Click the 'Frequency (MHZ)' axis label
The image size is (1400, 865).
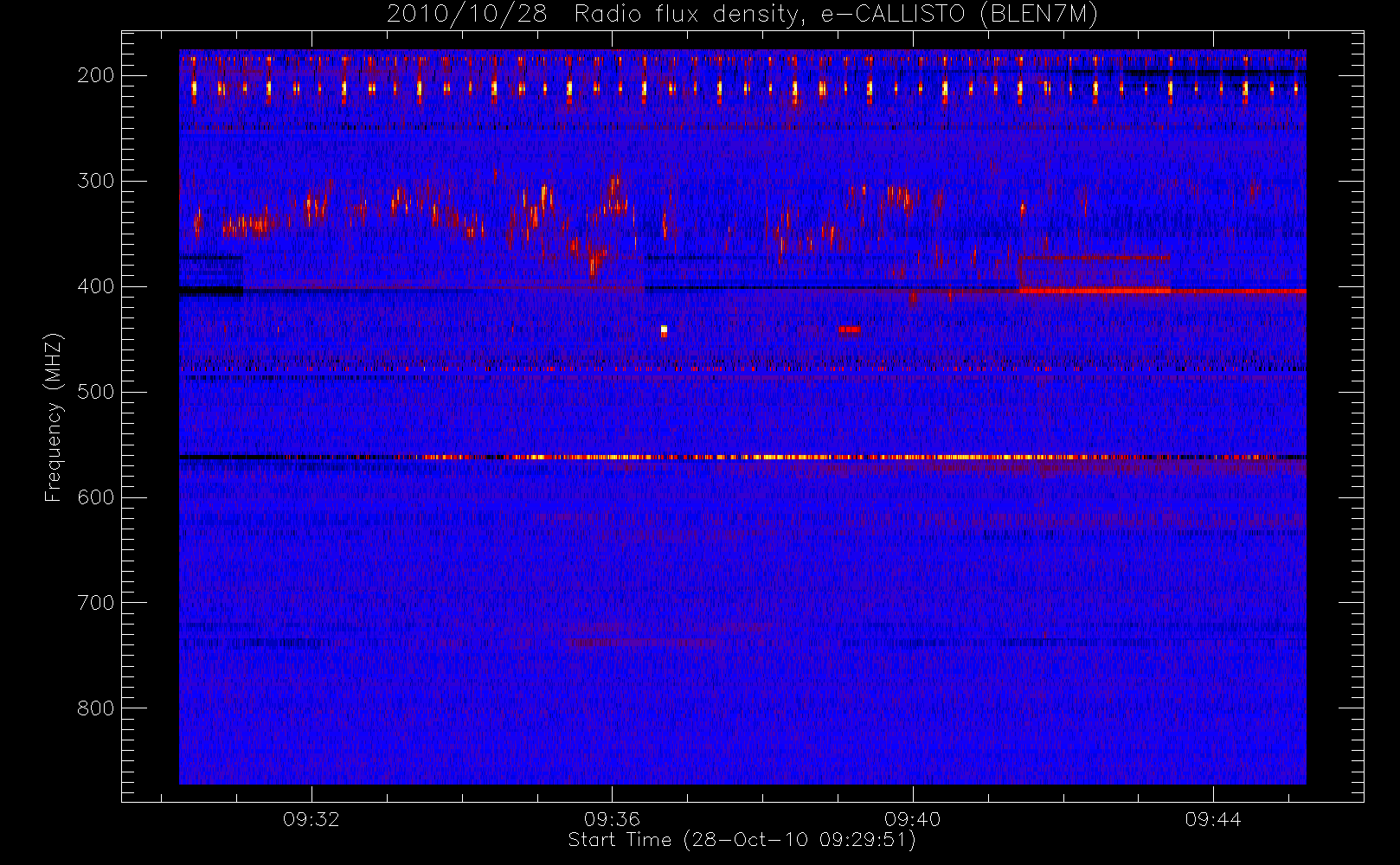54,417
